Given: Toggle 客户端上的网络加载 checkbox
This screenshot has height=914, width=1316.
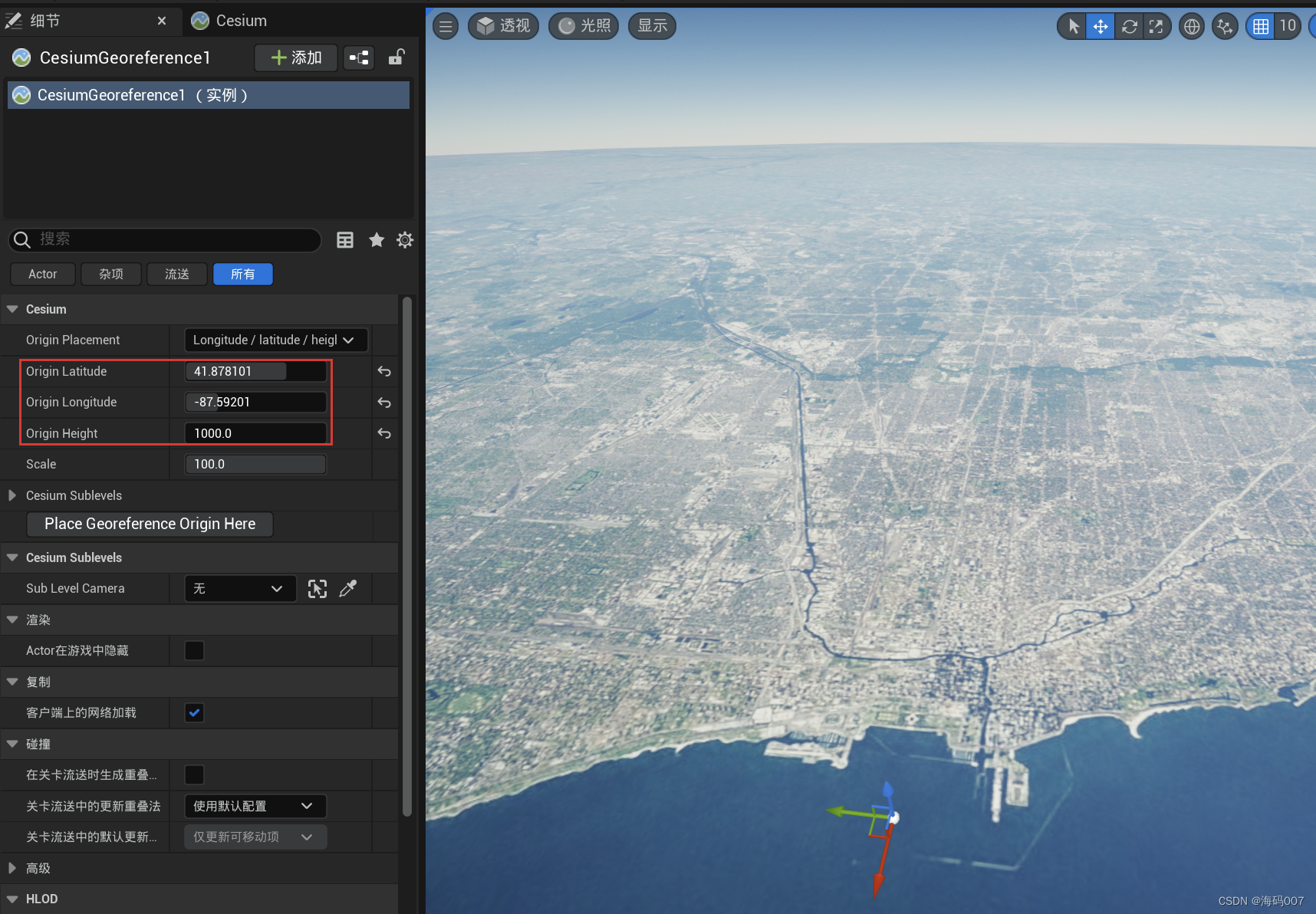Looking at the screenshot, I should (x=195, y=712).
